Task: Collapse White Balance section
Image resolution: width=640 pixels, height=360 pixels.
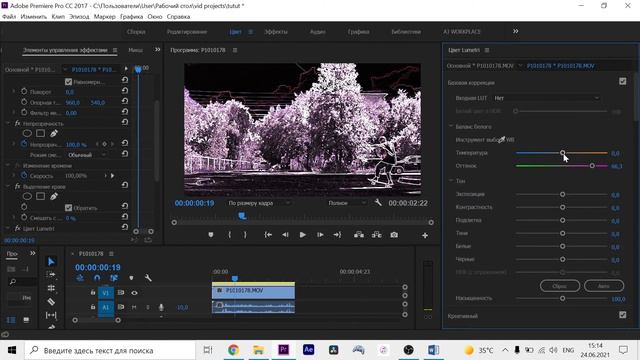Action: point(451,127)
